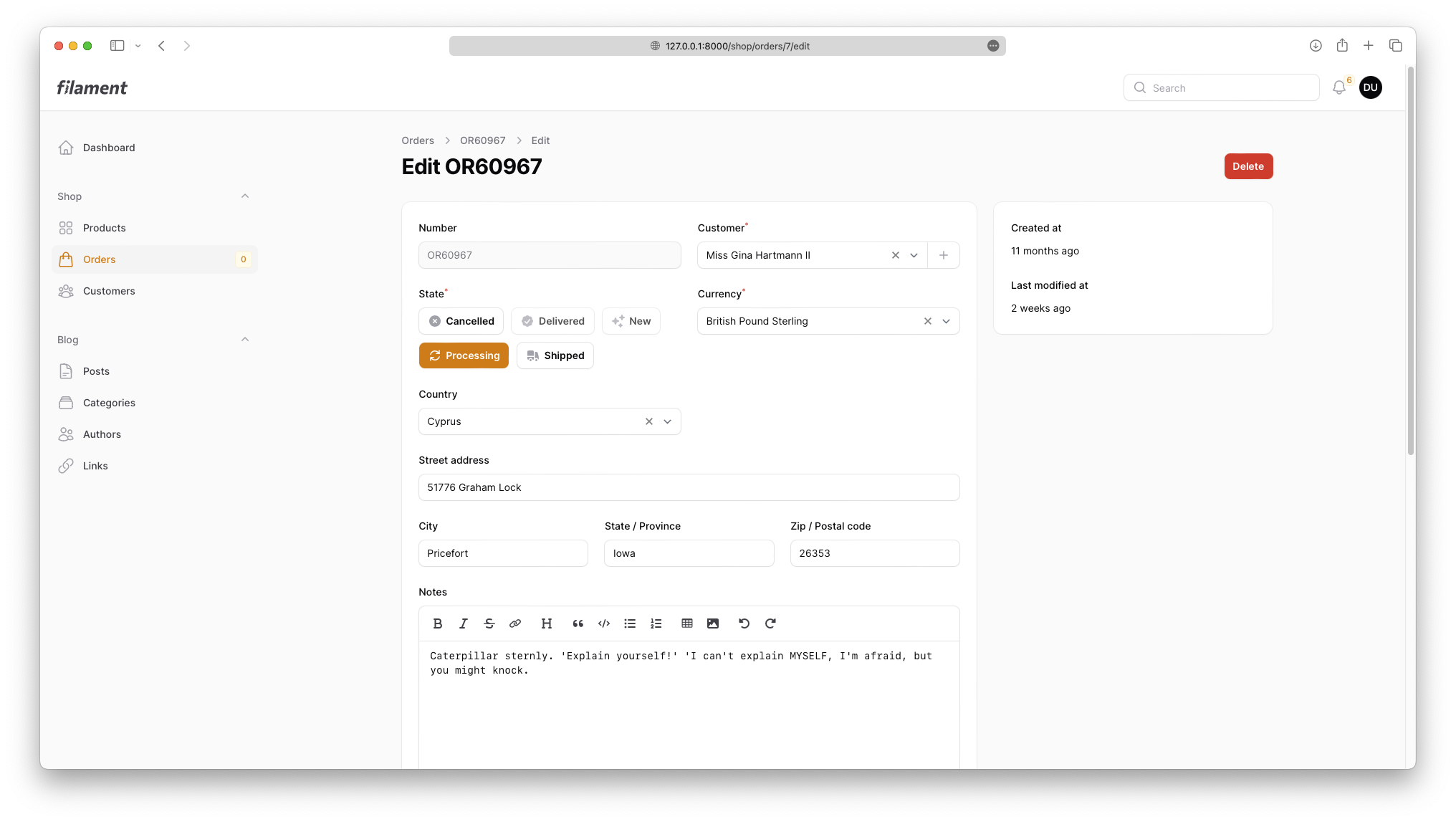Click the blockquote icon in toolbar

tap(578, 623)
